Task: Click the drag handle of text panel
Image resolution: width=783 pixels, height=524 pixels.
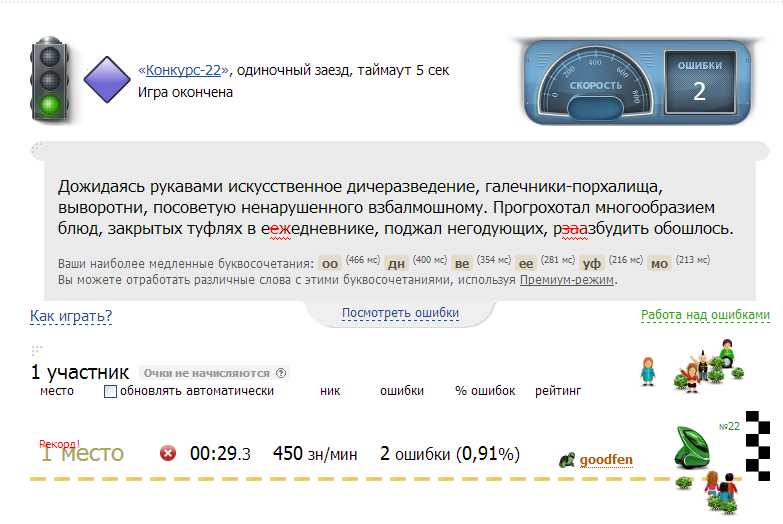Action: pos(37,148)
